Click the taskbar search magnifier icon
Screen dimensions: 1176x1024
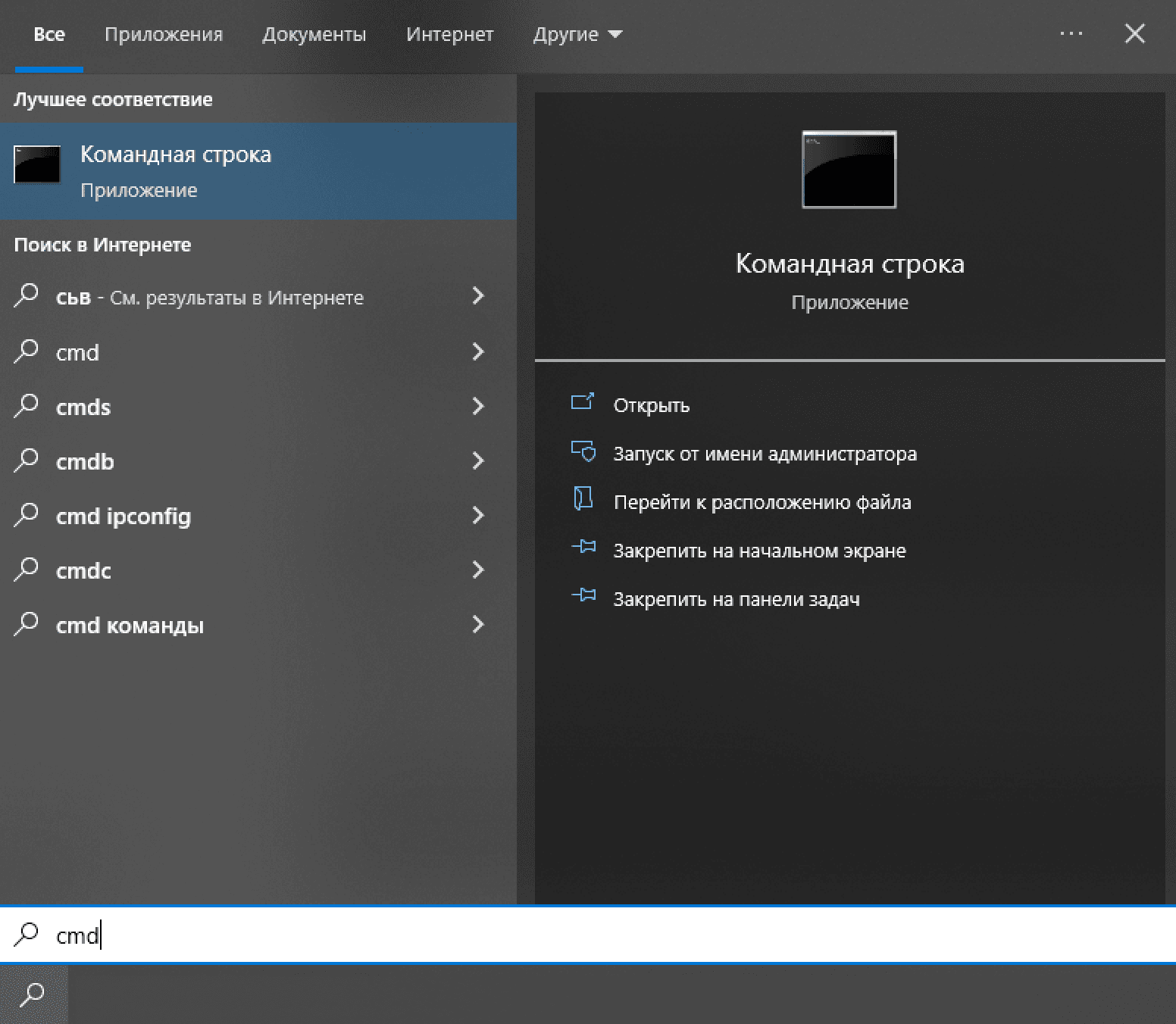[33, 994]
